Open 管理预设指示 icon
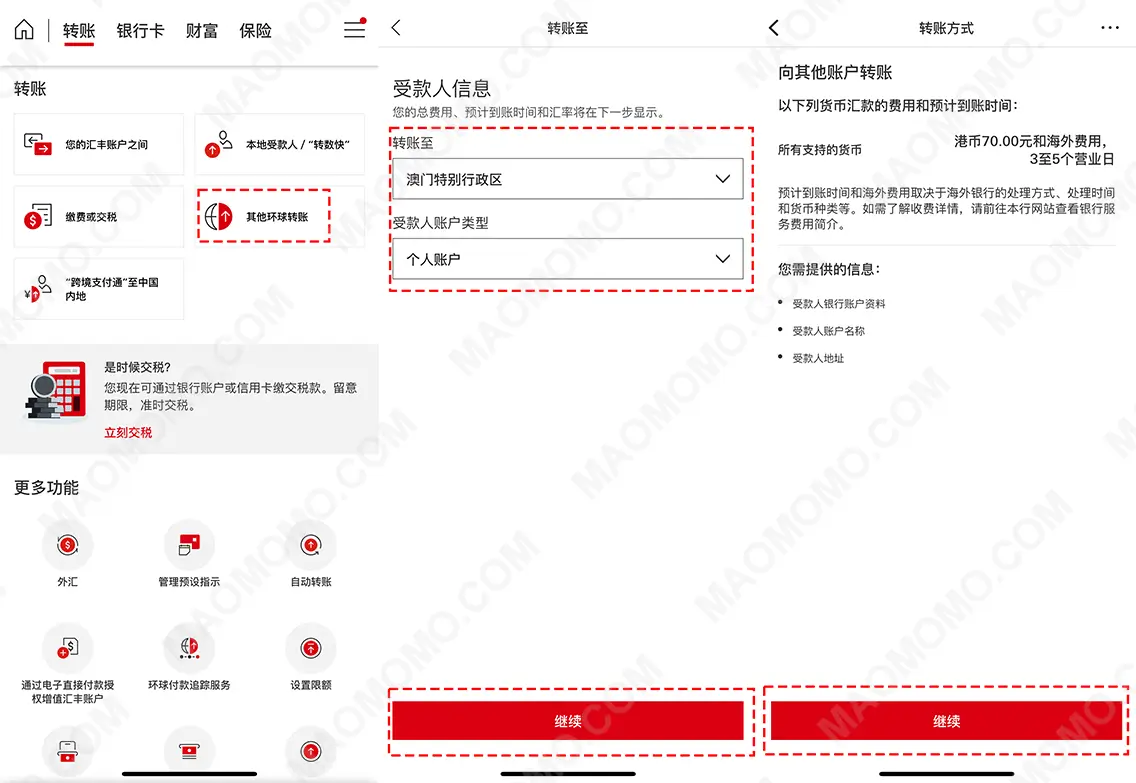 point(189,545)
